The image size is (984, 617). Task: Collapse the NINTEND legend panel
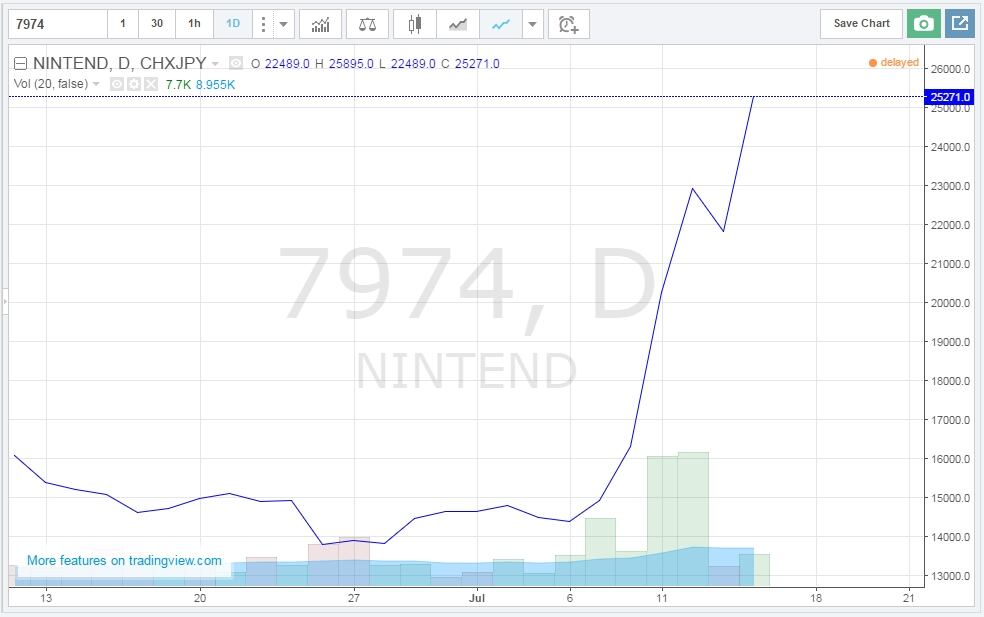tap(19, 62)
